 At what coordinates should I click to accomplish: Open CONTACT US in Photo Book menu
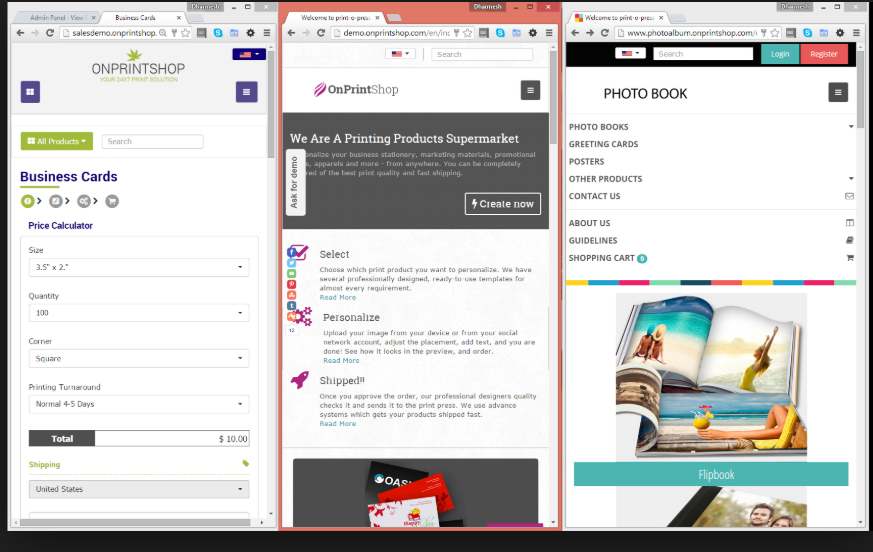pyautogui.click(x=595, y=196)
